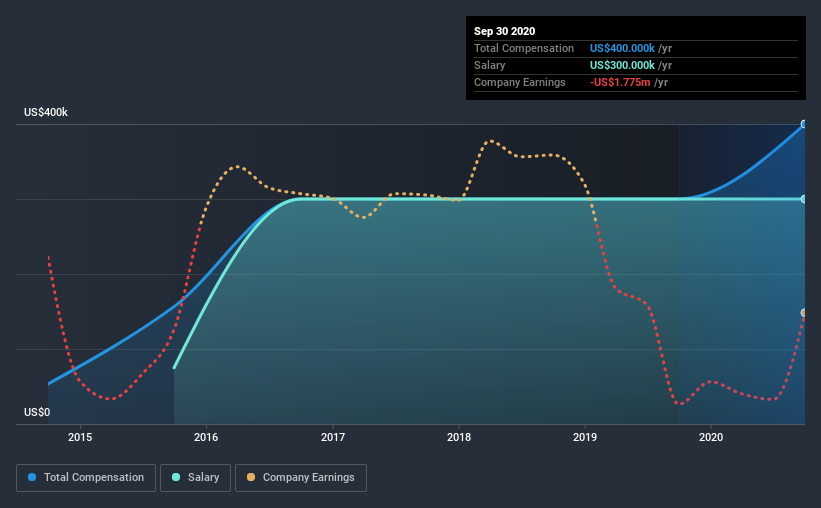Click the US$400.000k total compensation value
821x508 pixels.
622,48
